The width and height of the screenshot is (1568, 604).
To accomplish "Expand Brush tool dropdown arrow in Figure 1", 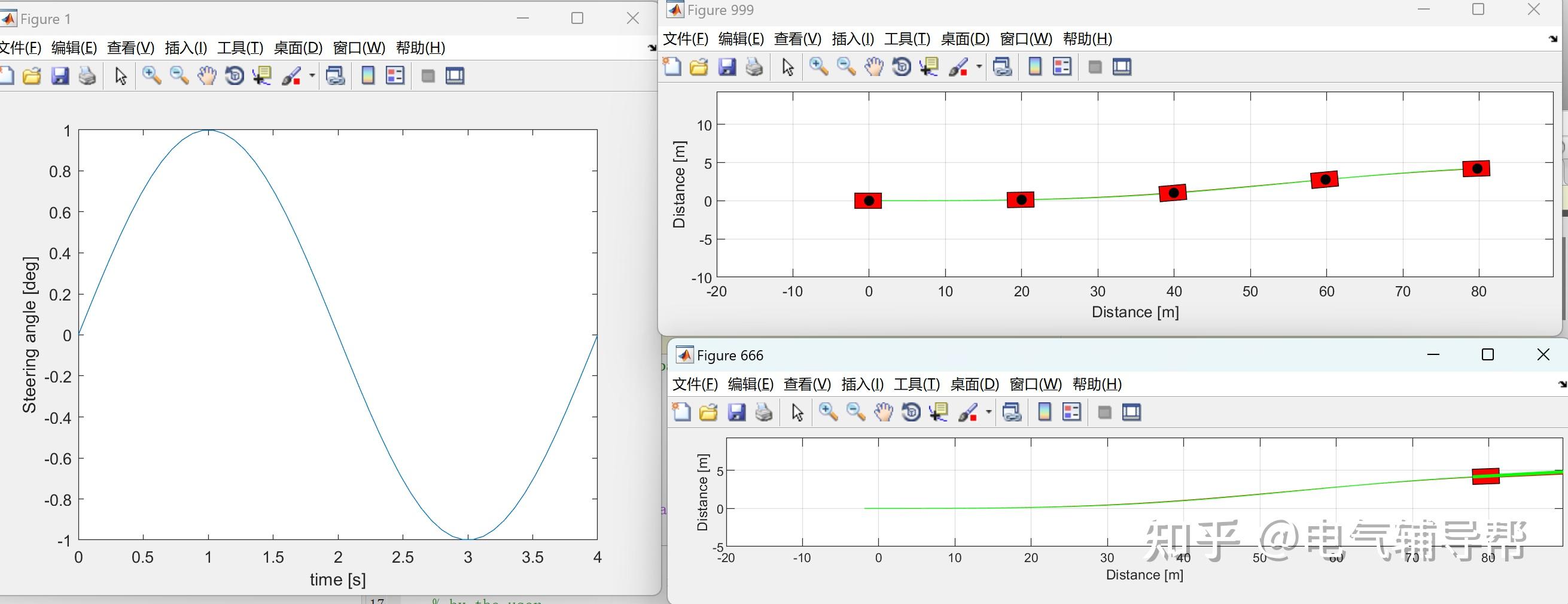I will [x=312, y=75].
